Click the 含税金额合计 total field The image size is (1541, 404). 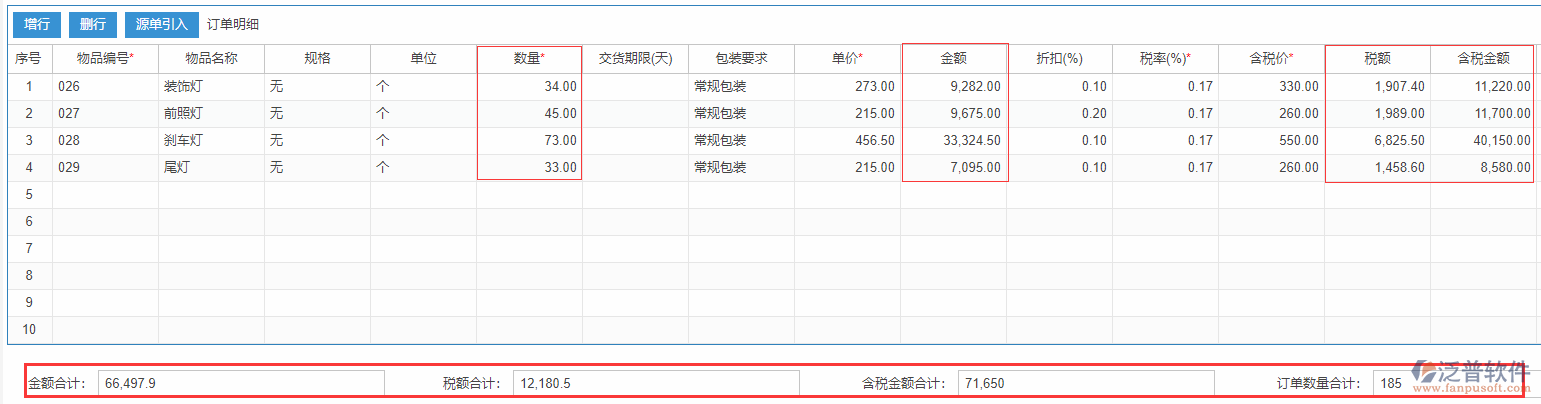click(1087, 383)
